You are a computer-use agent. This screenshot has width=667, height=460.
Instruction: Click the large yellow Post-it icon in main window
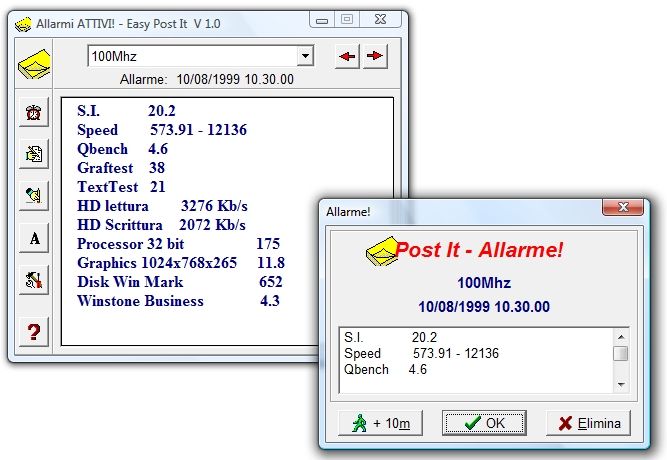[x=34, y=64]
